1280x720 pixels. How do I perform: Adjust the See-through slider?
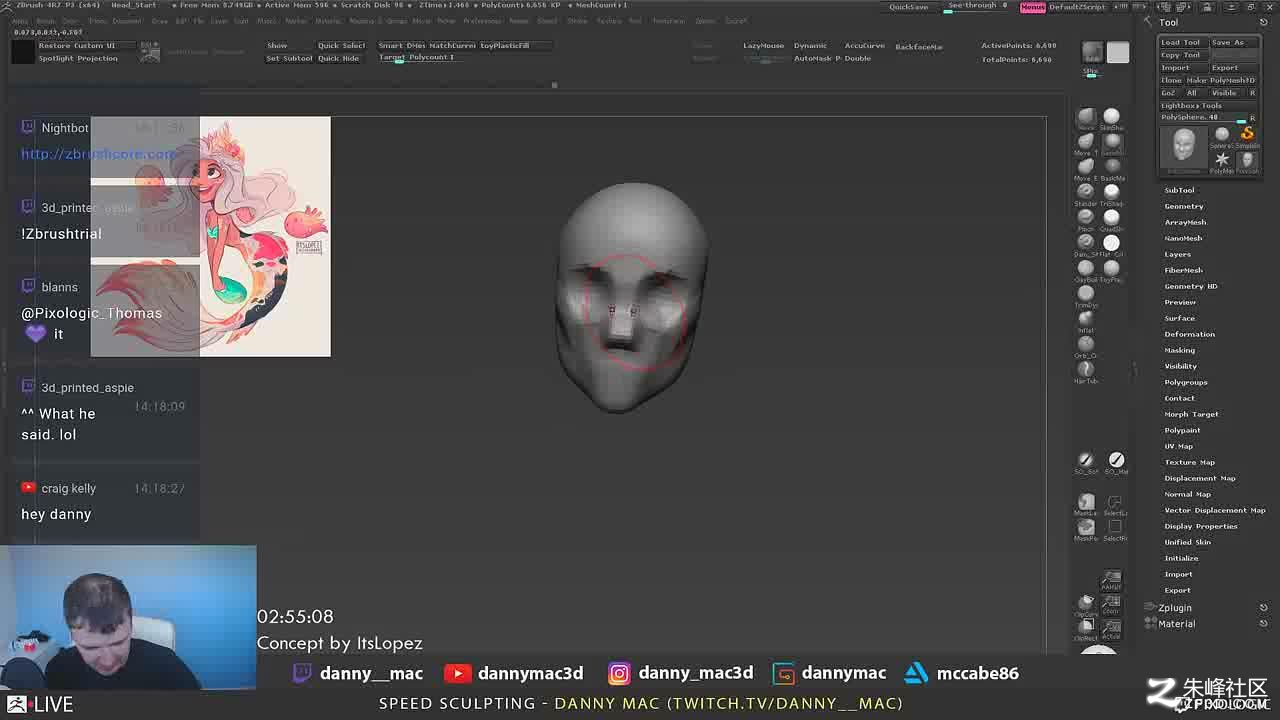(x=977, y=6)
